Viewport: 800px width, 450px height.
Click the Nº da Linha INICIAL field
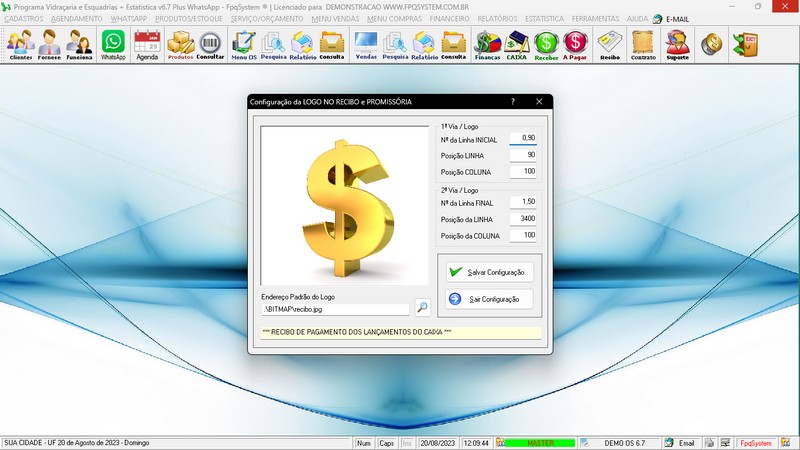coord(523,138)
